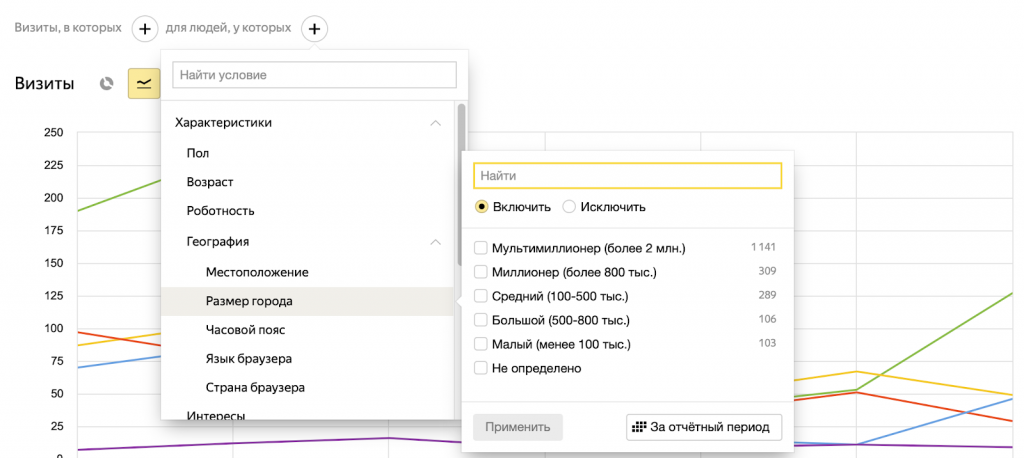
Task: Focus the Найти условие search field
Action: click(314, 75)
